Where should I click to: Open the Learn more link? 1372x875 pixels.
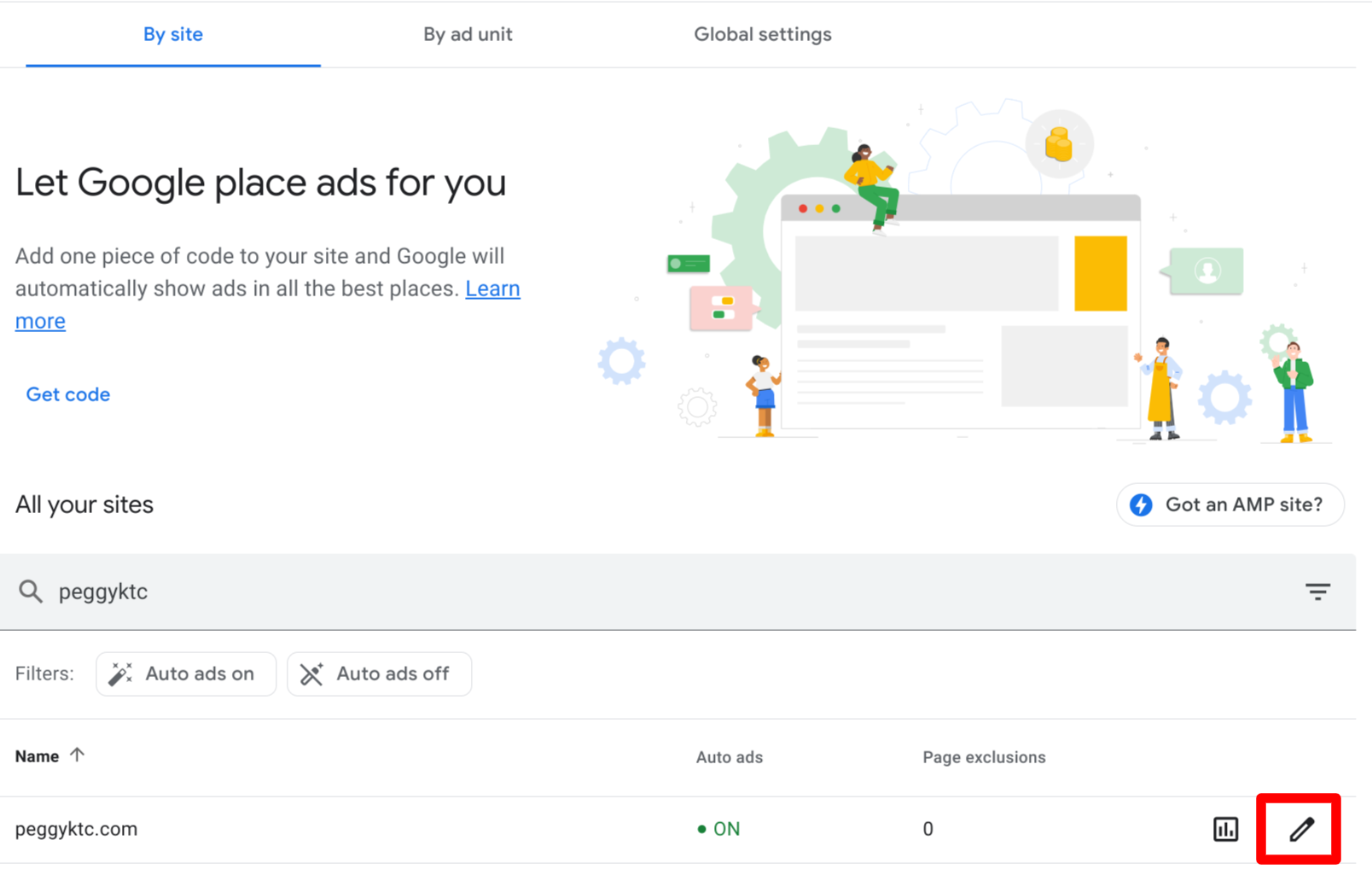[492, 289]
